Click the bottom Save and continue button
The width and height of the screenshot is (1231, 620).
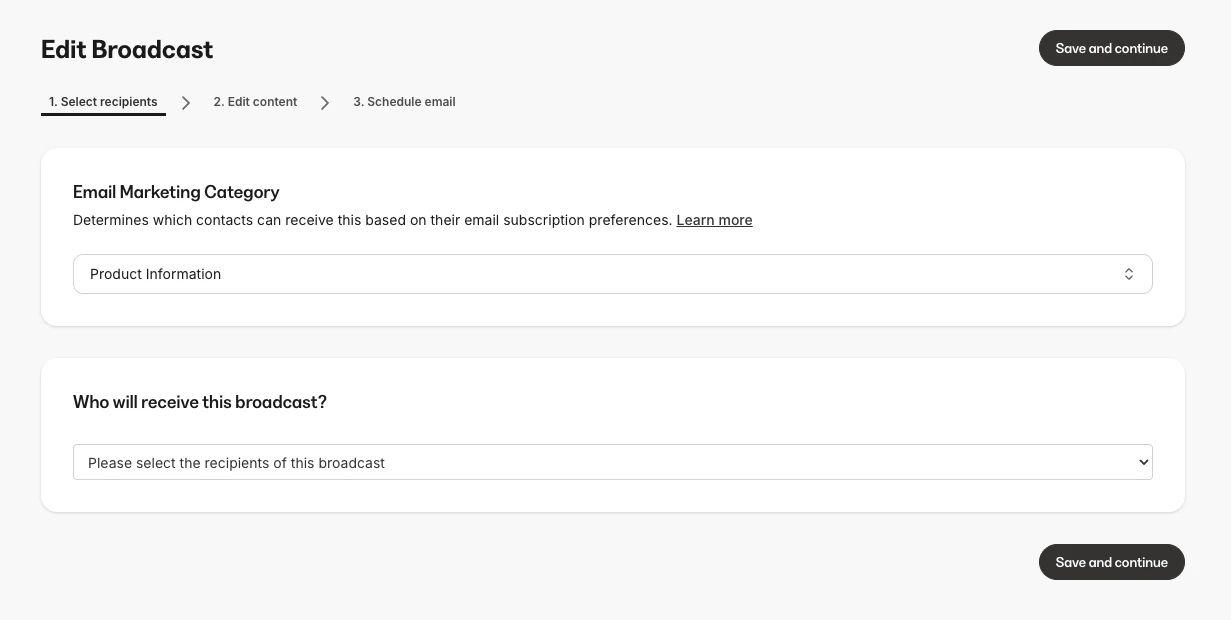(x=1111, y=562)
